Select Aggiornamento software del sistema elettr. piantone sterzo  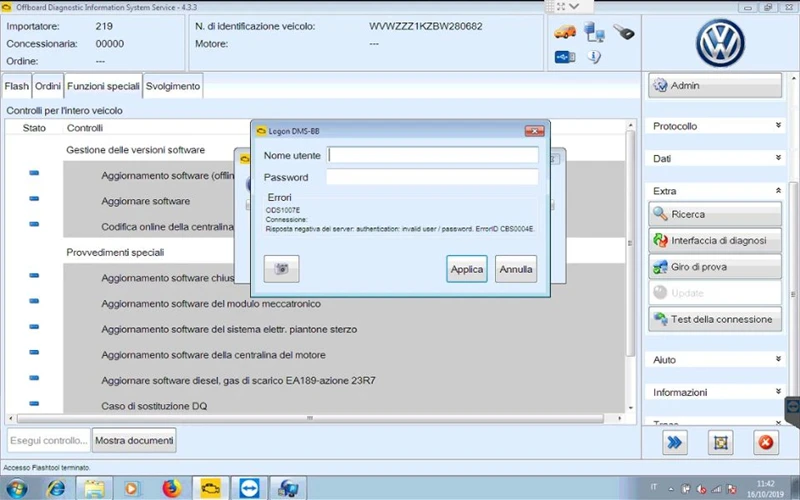click(x=229, y=330)
